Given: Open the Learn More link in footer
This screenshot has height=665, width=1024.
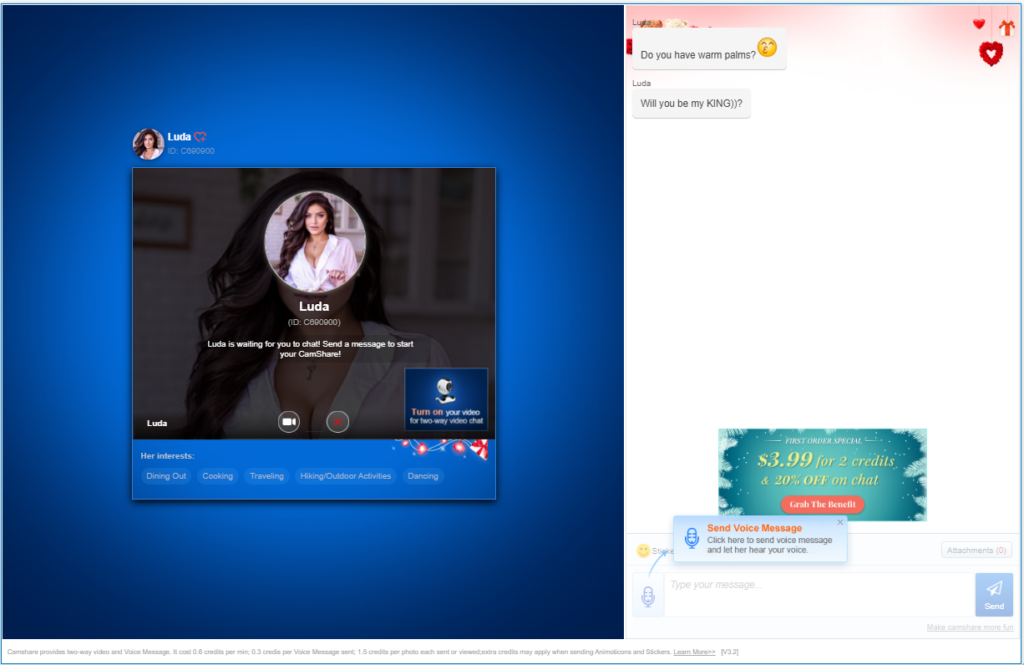Looking at the screenshot, I should (x=694, y=651).
